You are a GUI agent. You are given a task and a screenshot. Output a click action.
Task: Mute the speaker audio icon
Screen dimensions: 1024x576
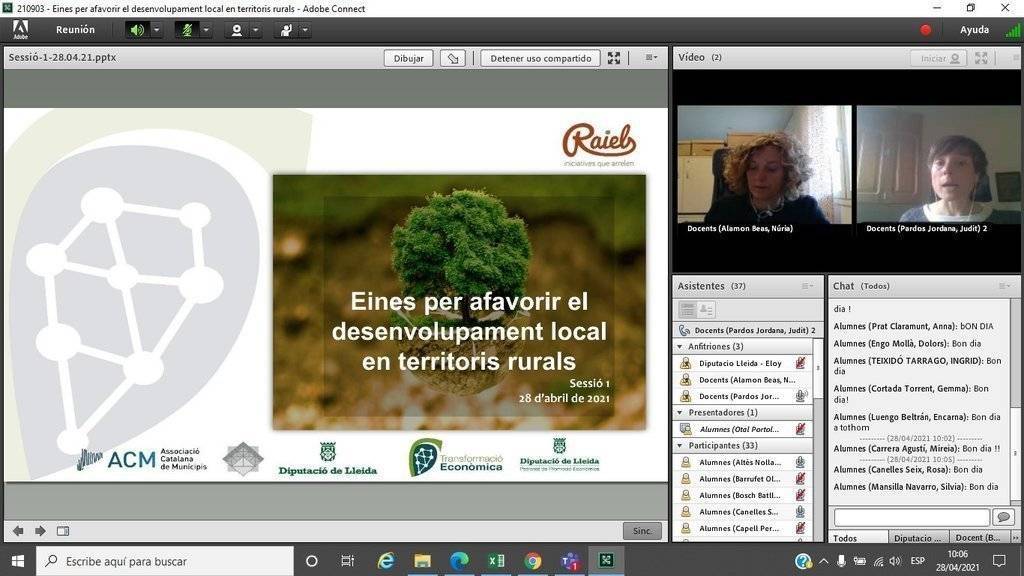click(x=137, y=29)
